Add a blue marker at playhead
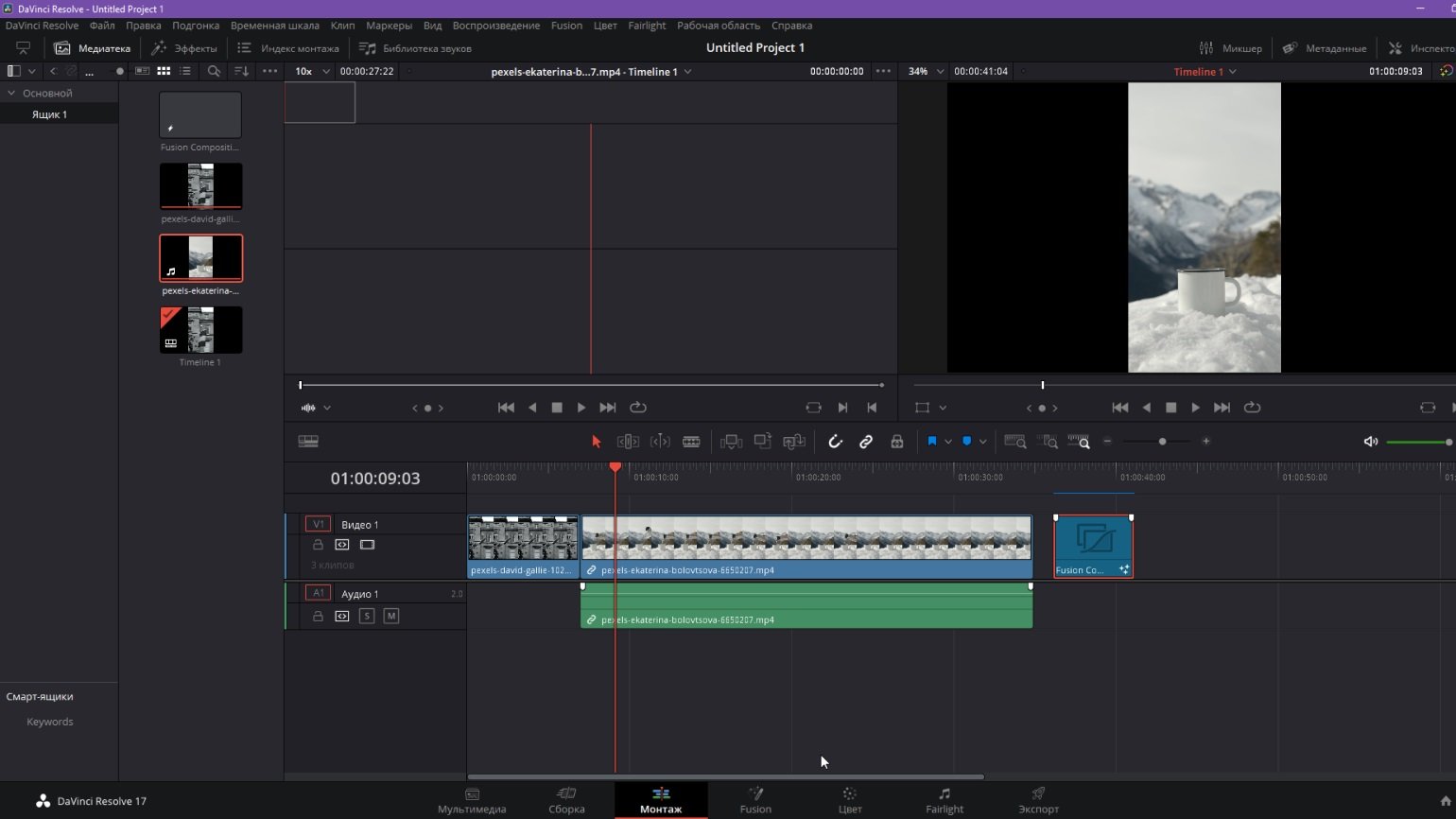 [966, 442]
